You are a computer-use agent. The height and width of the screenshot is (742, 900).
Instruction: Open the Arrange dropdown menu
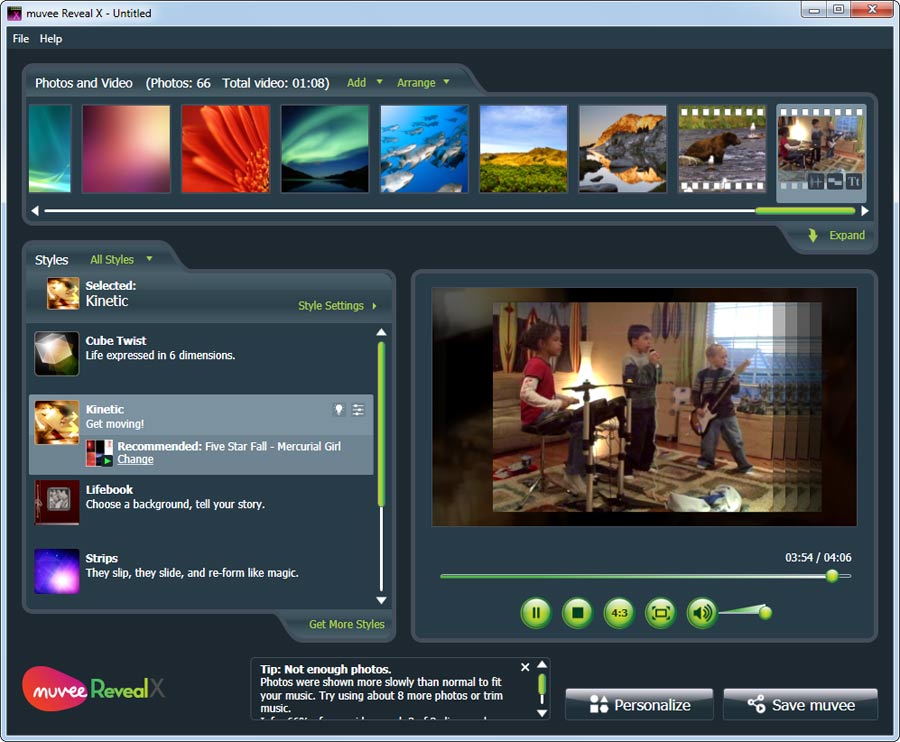click(423, 83)
